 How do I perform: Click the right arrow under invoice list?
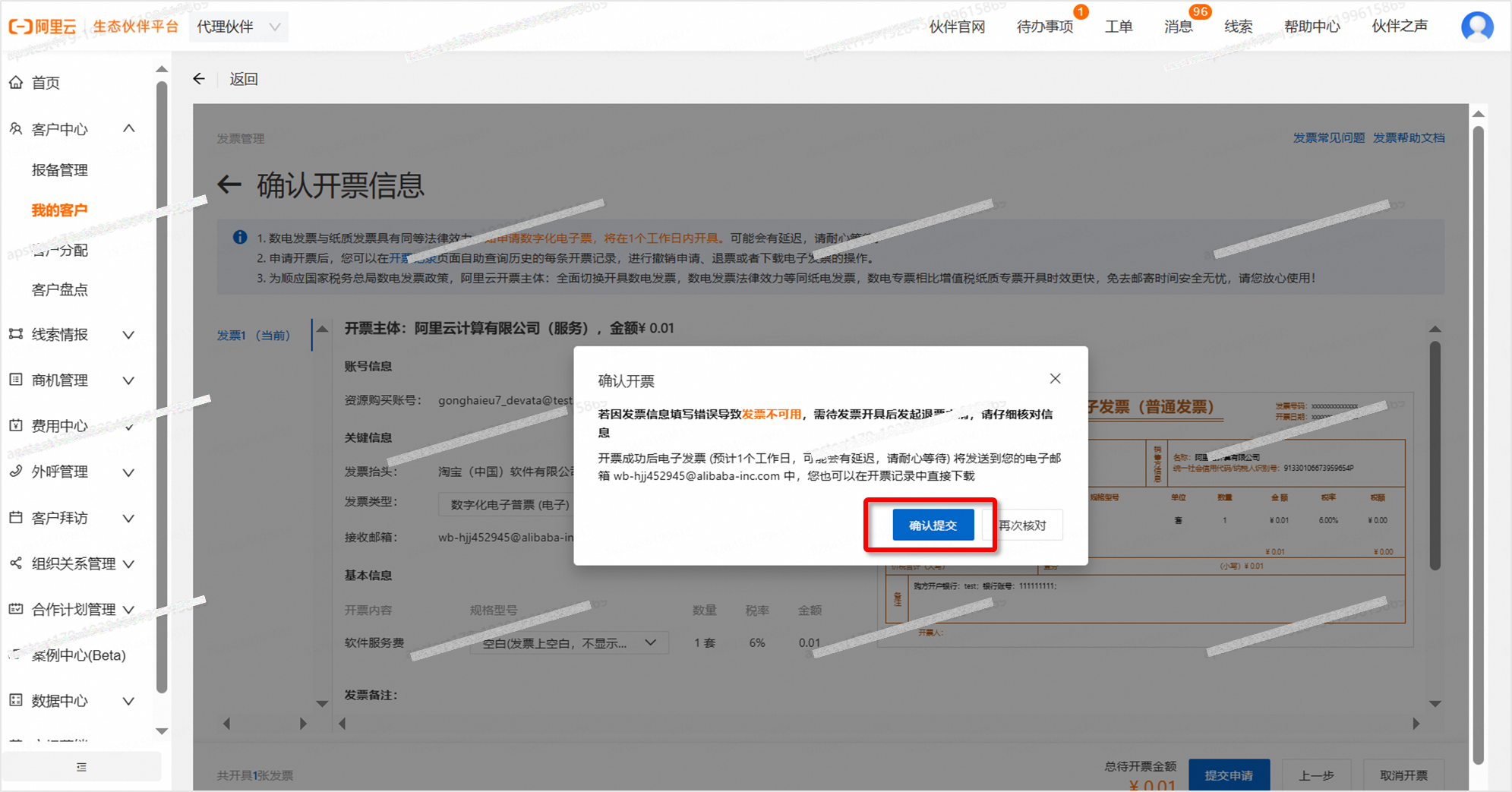click(x=303, y=724)
